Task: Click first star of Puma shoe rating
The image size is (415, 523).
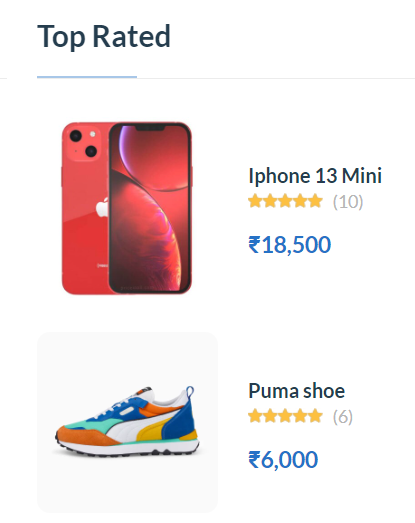Action: click(x=255, y=416)
